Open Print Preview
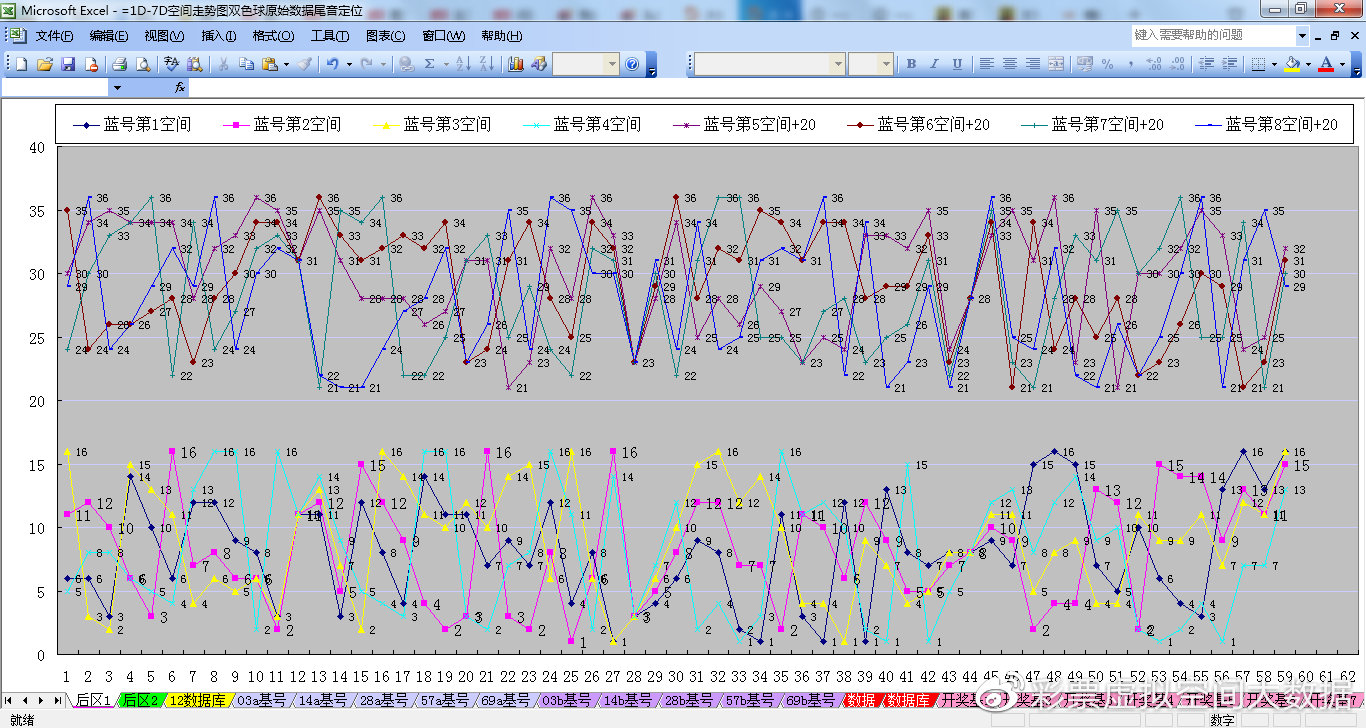 click(142, 62)
